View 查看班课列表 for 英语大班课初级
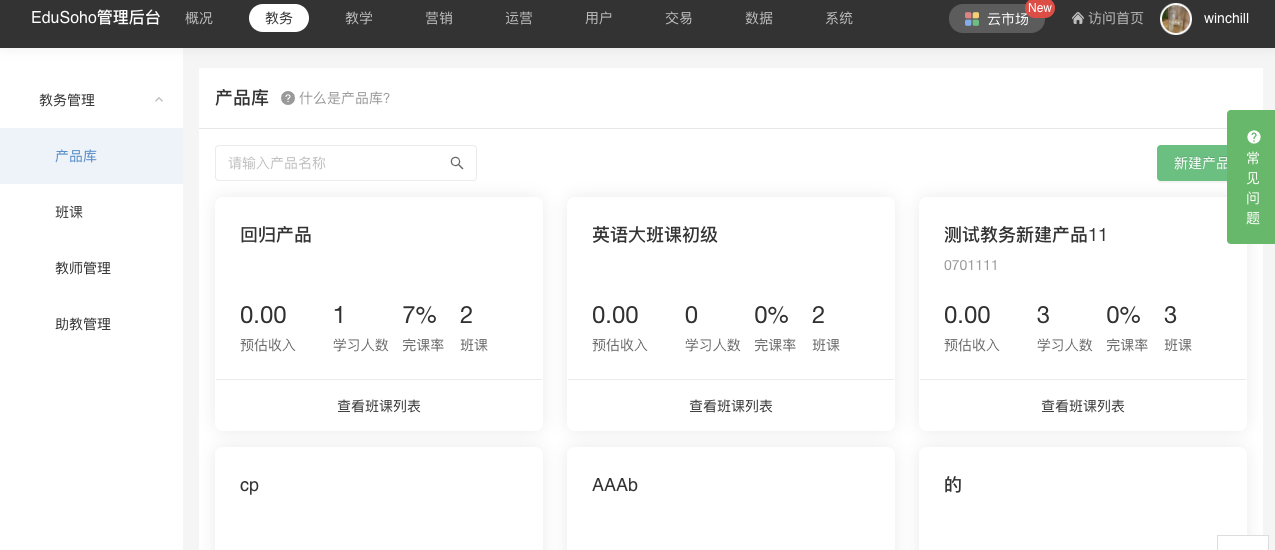1275x550 pixels. tap(731, 406)
